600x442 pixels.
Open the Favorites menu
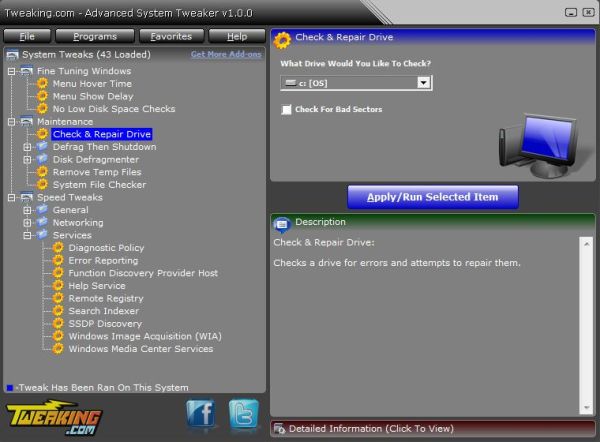click(171, 36)
